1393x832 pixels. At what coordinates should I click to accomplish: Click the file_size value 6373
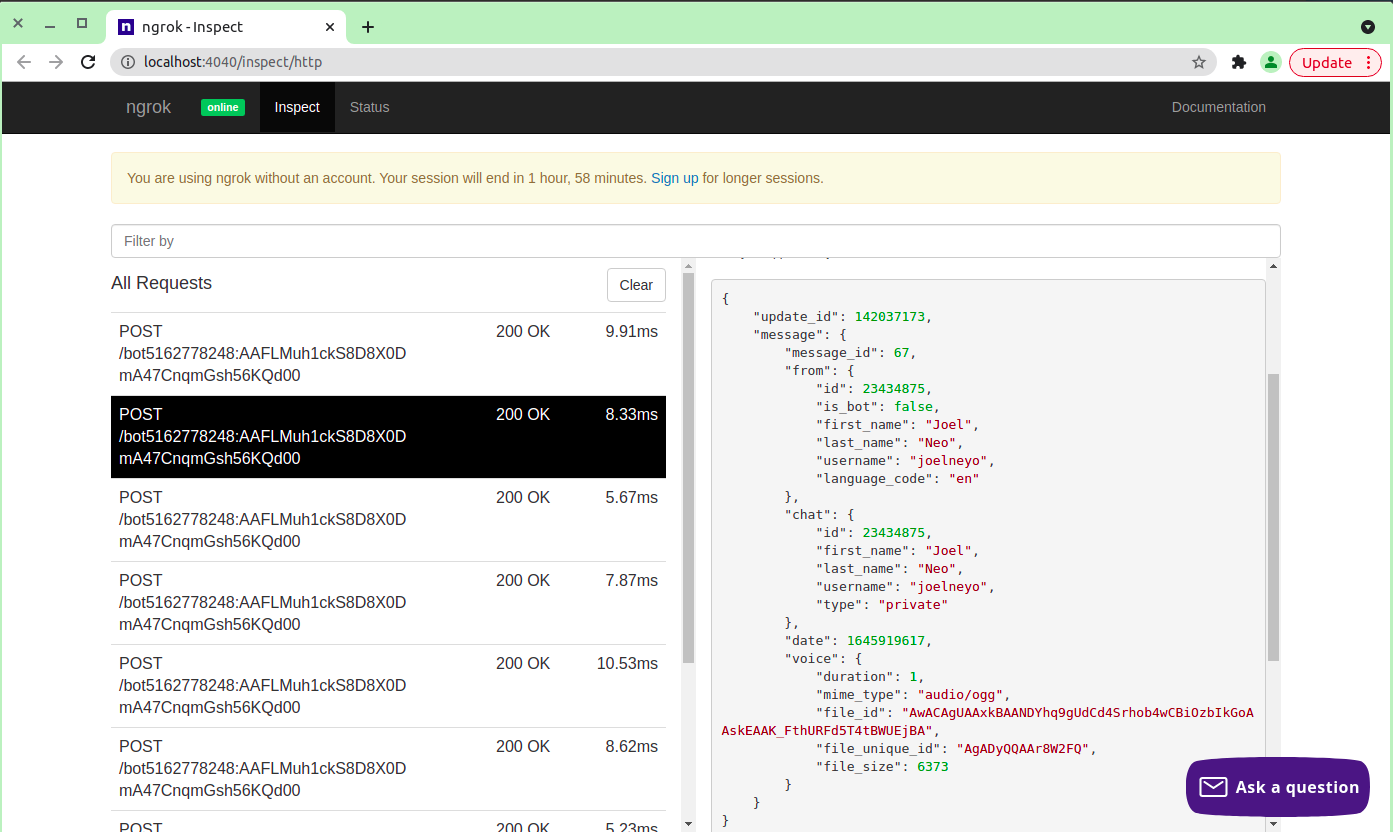pyautogui.click(x=932, y=766)
